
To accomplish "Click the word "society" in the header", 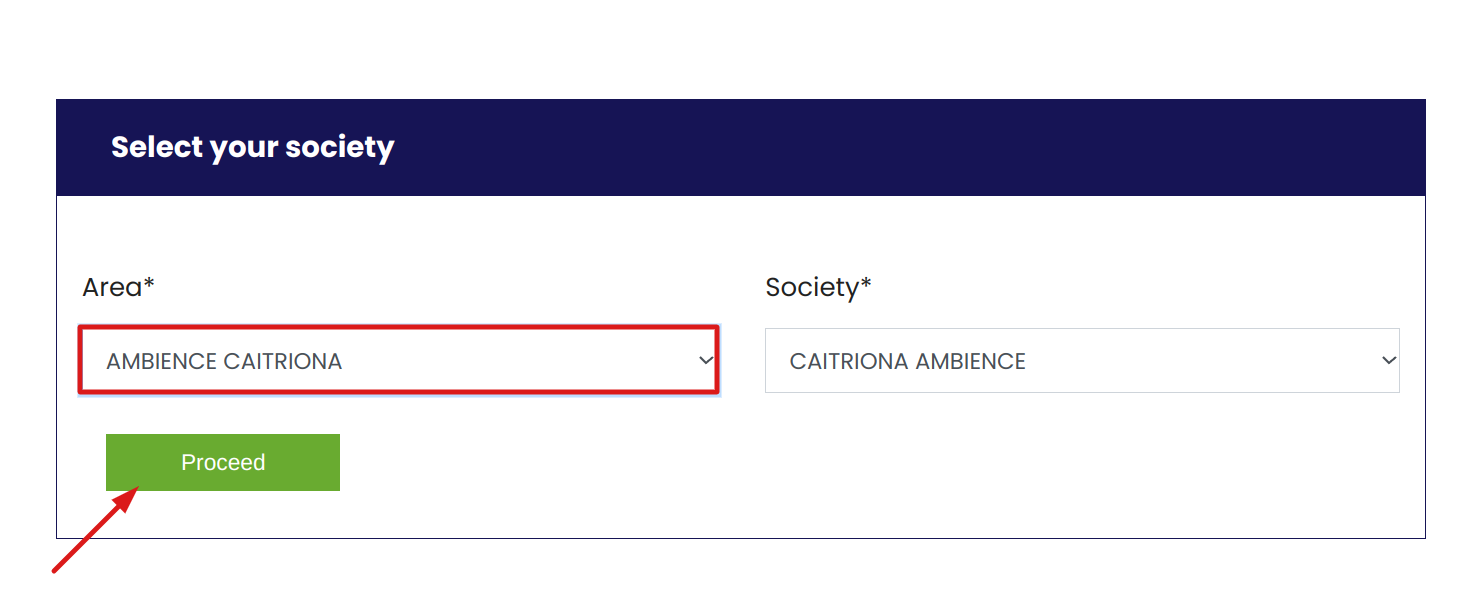I will pos(339,147).
